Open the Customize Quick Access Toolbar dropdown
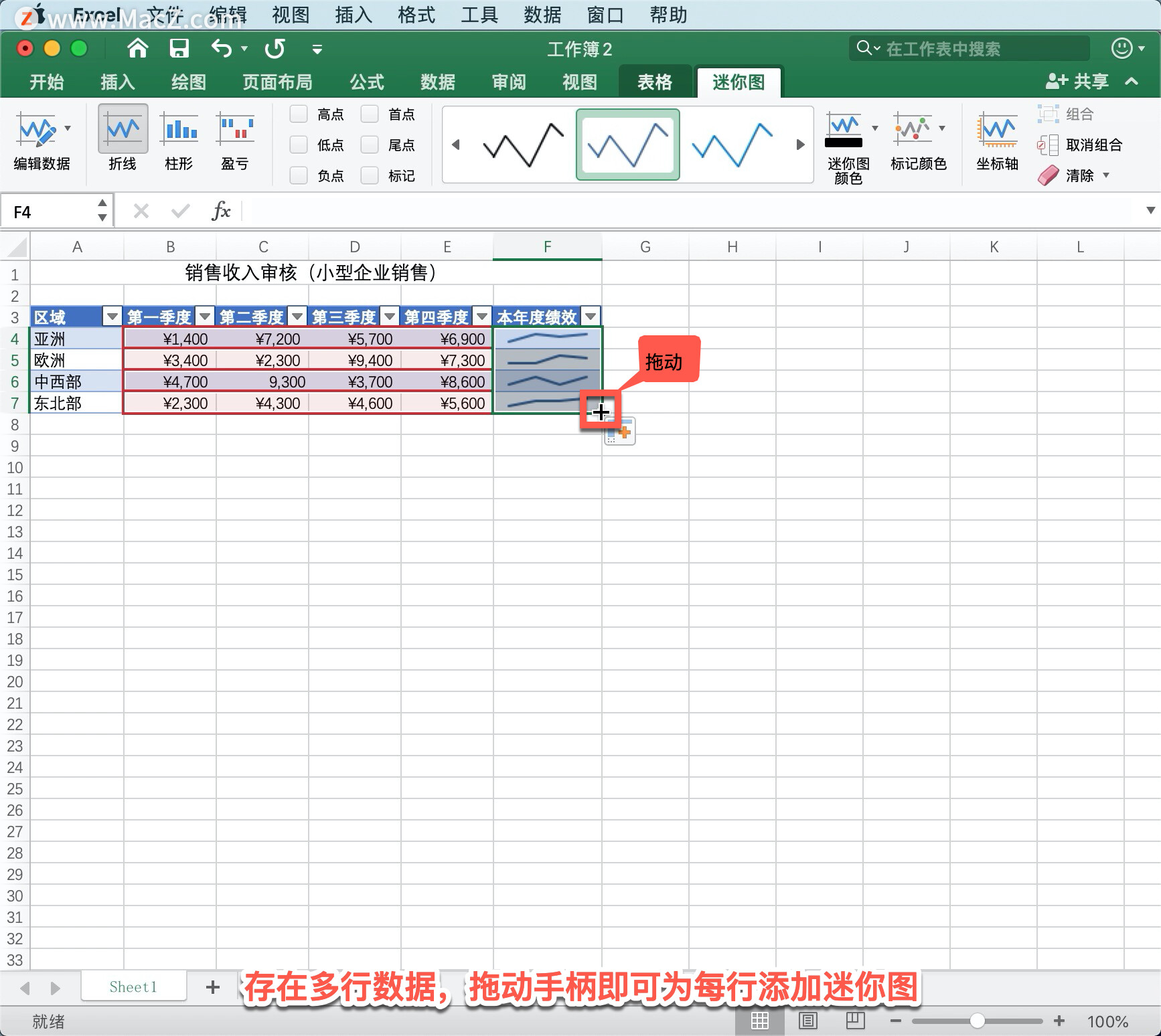Screen dimensions: 1161x1036 click(317, 49)
